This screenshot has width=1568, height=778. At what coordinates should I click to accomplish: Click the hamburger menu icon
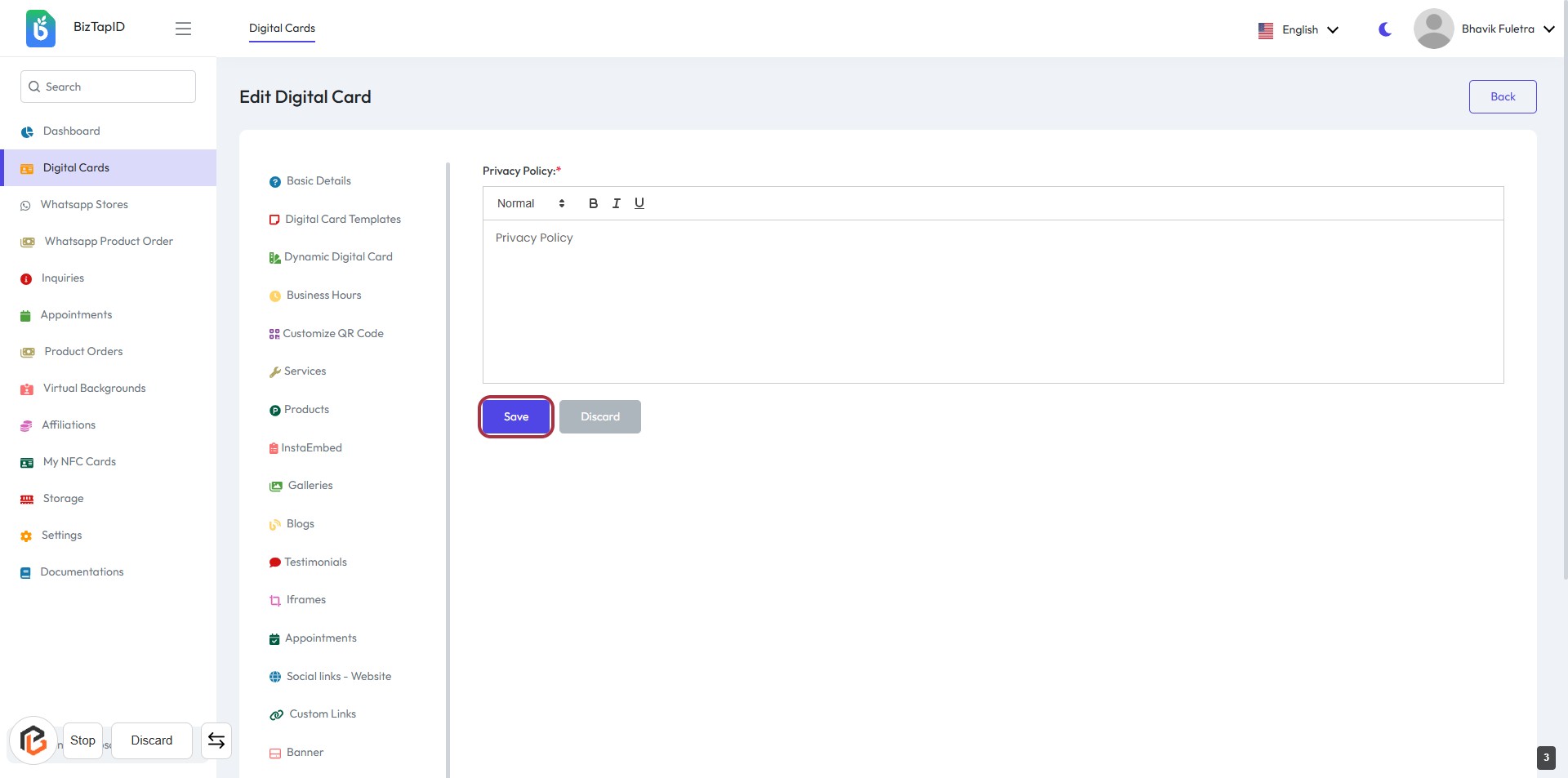click(183, 29)
